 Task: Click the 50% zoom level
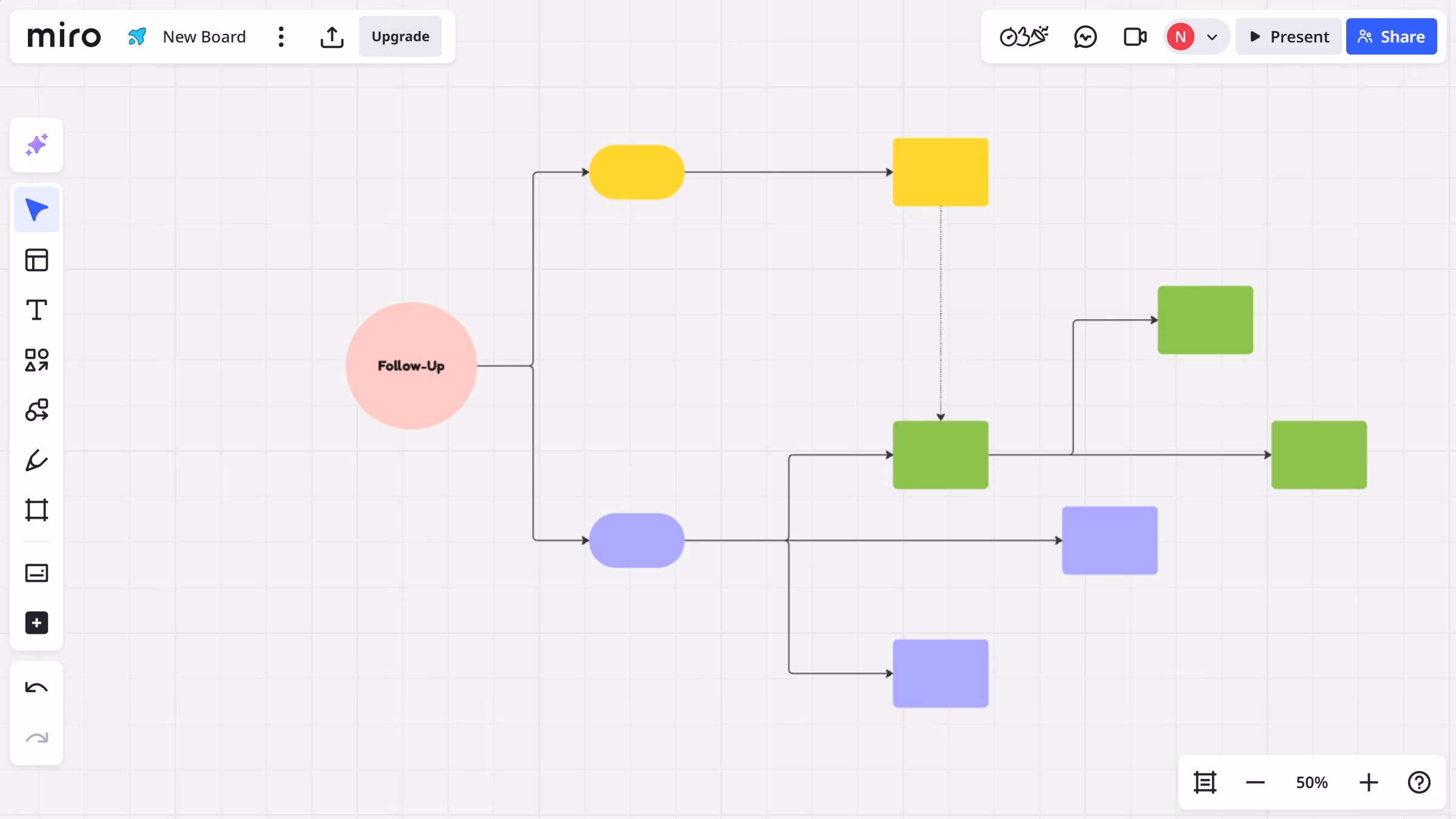click(x=1312, y=783)
